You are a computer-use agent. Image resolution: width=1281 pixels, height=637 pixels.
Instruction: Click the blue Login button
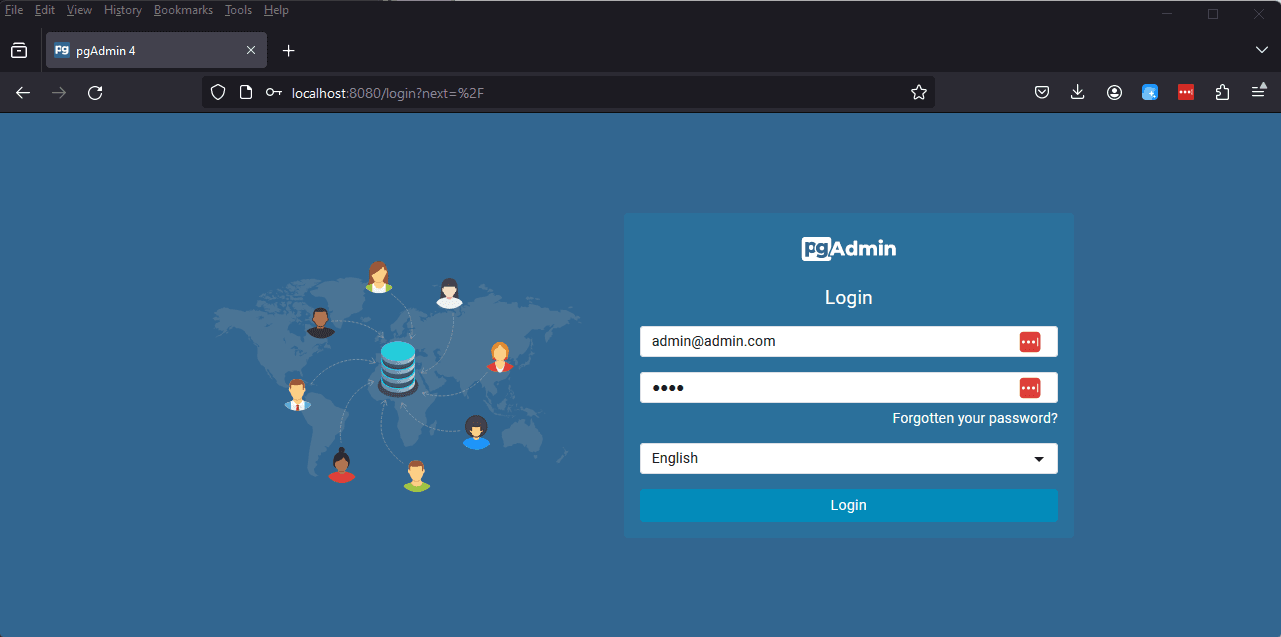point(848,505)
